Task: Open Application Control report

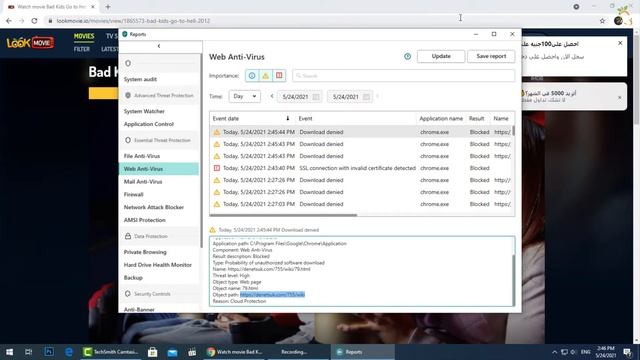Action: 149,124
